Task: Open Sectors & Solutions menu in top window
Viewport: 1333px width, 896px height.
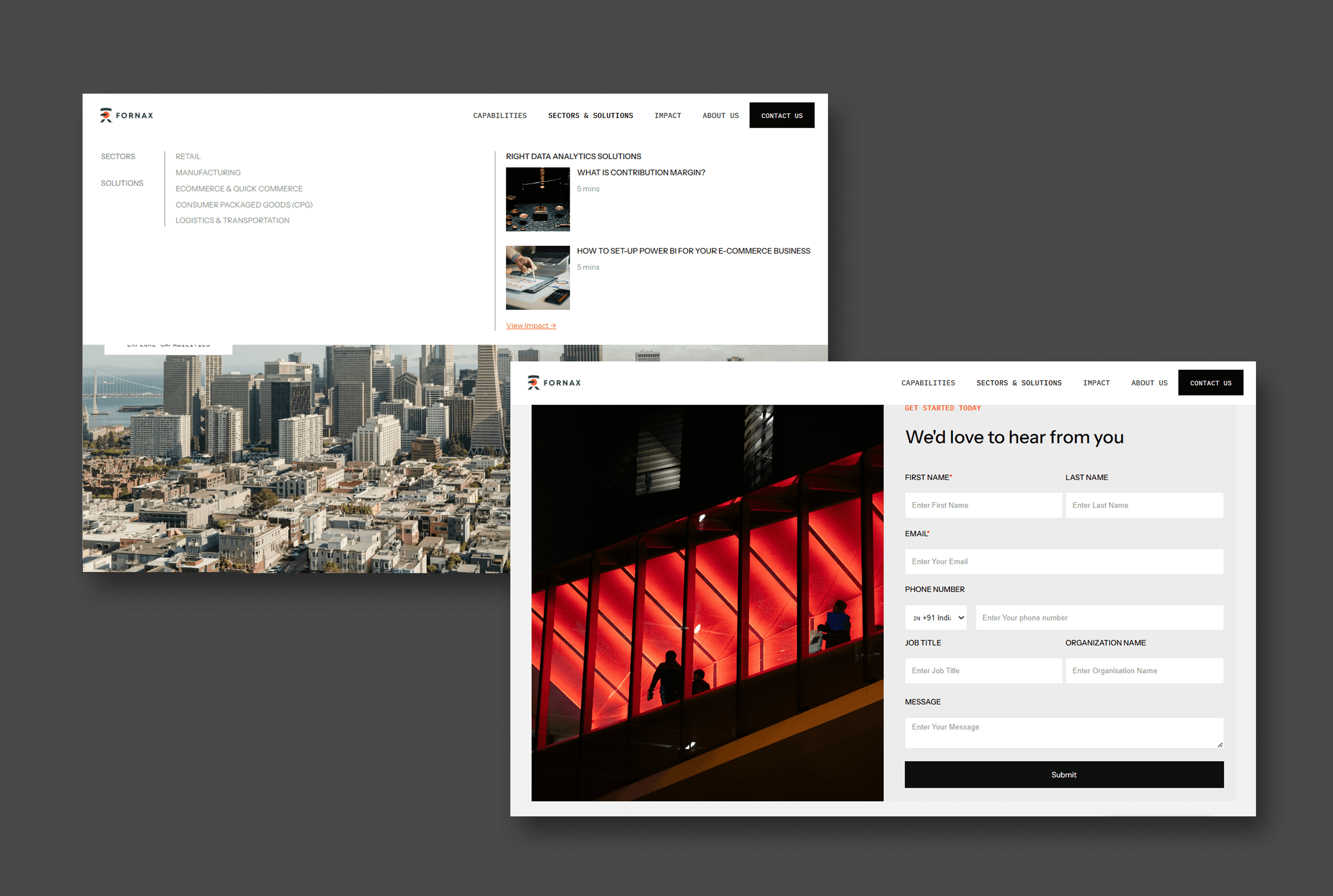Action: [x=590, y=115]
